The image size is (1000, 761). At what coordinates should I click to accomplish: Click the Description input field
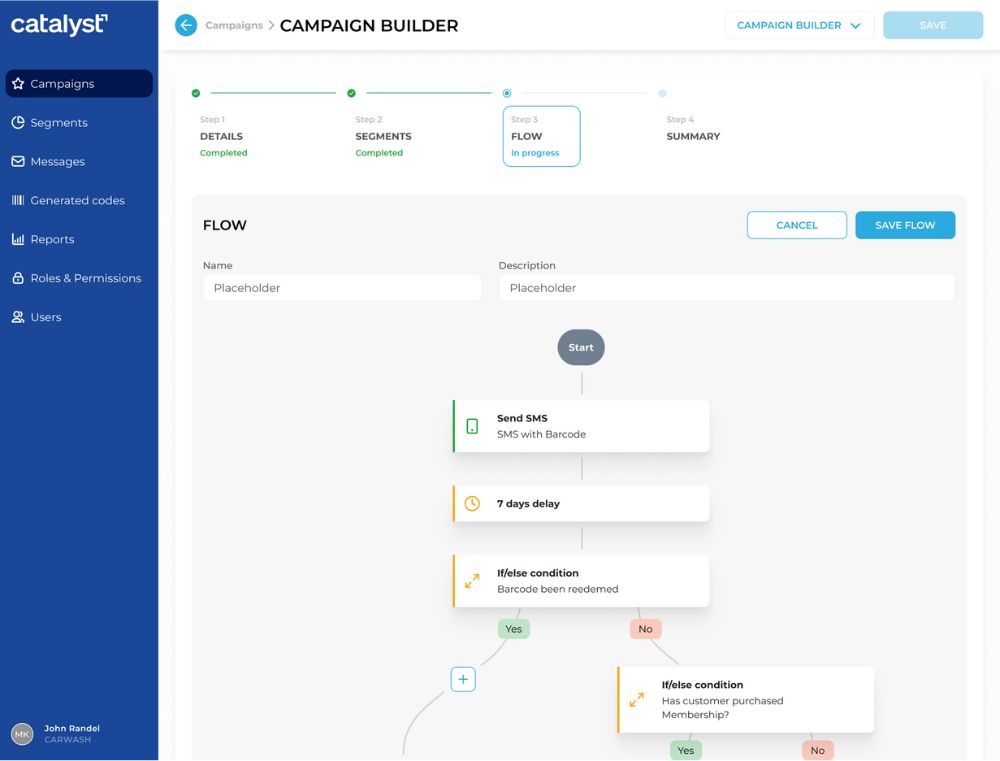726,288
